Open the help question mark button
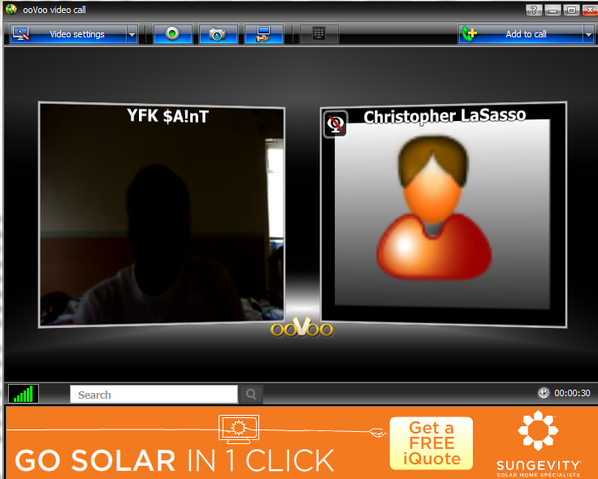 point(534,10)
